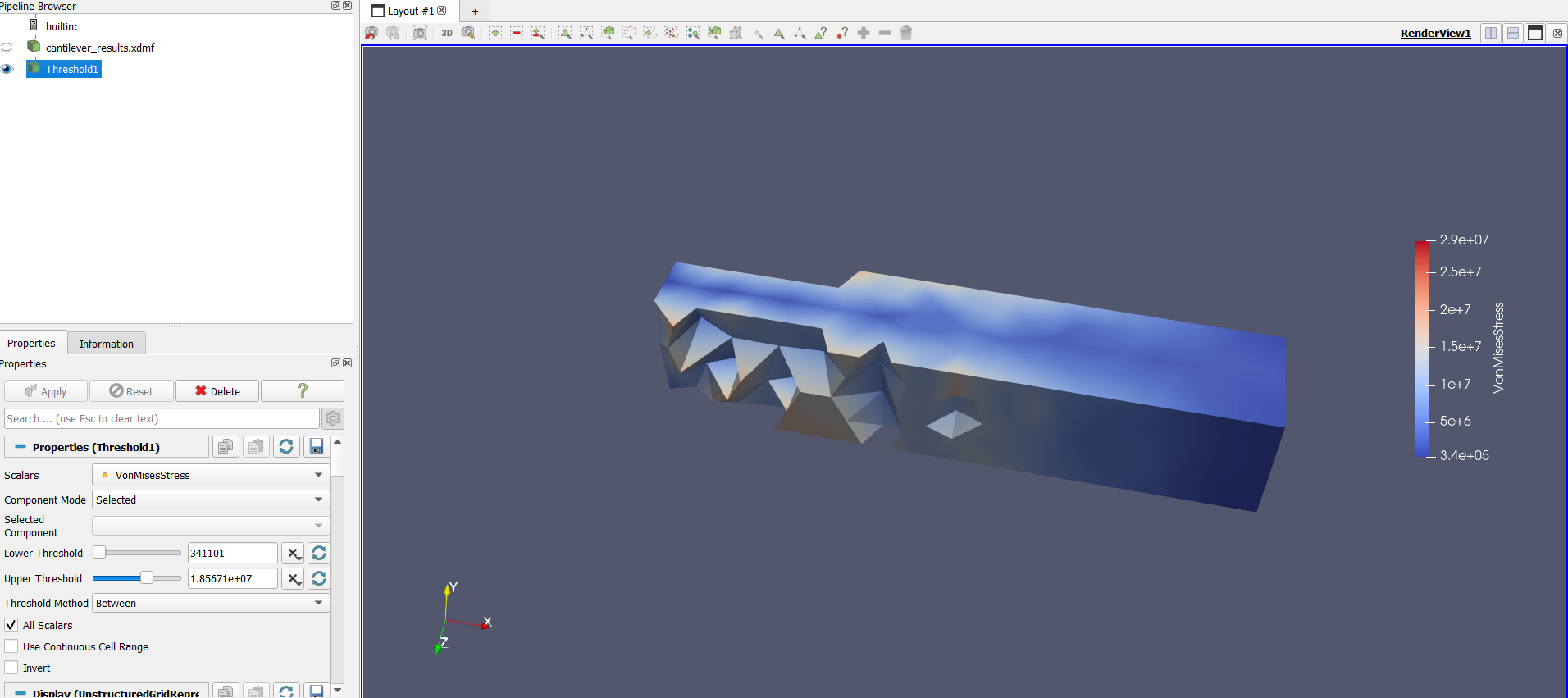This screenshot has height=698, width=1568.
Task: Click the shrink selection minus icon
Action: (x=885, y=33)
